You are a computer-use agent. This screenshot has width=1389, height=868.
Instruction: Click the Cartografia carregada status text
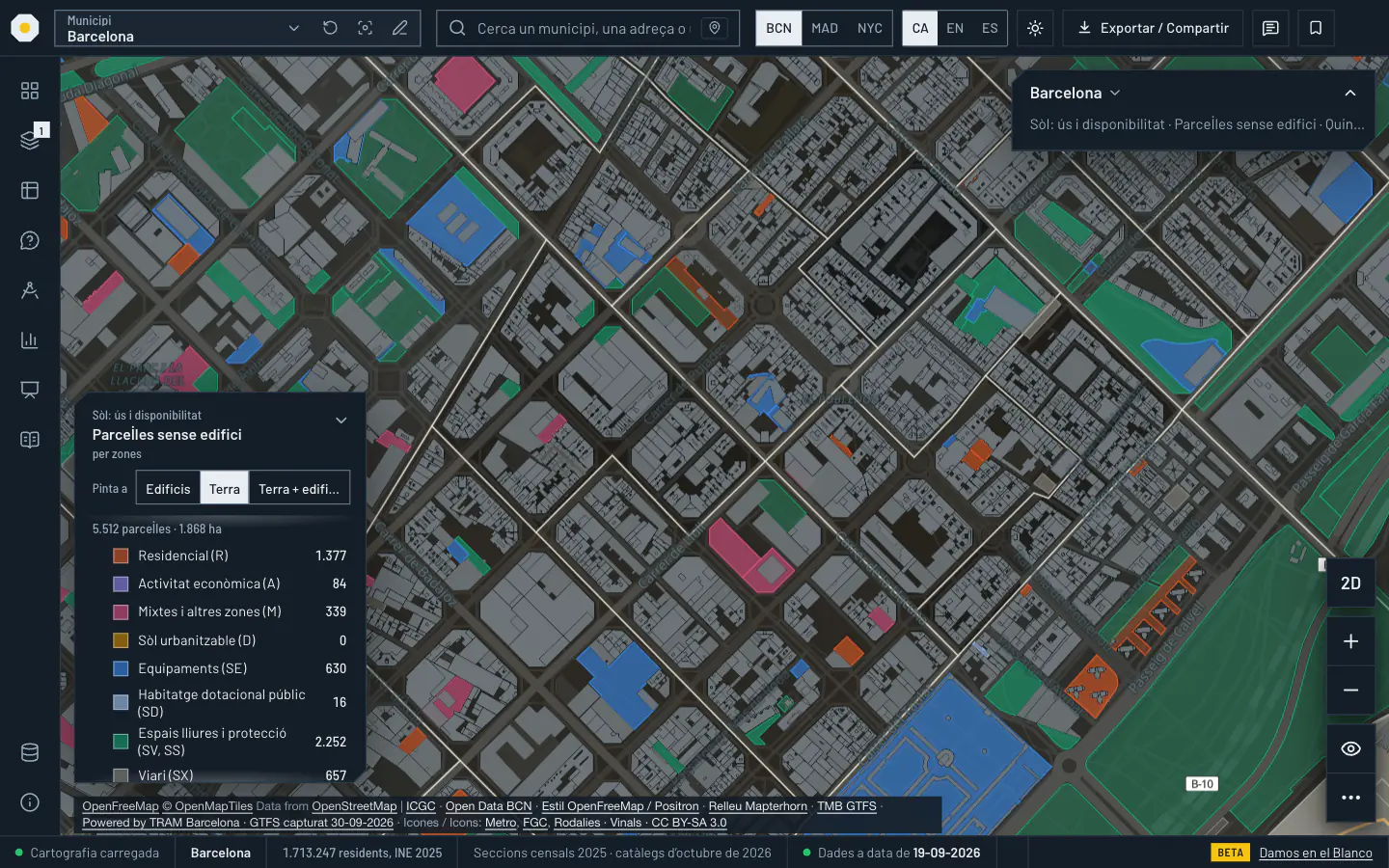pyautogui.click(x=95, y=853)
